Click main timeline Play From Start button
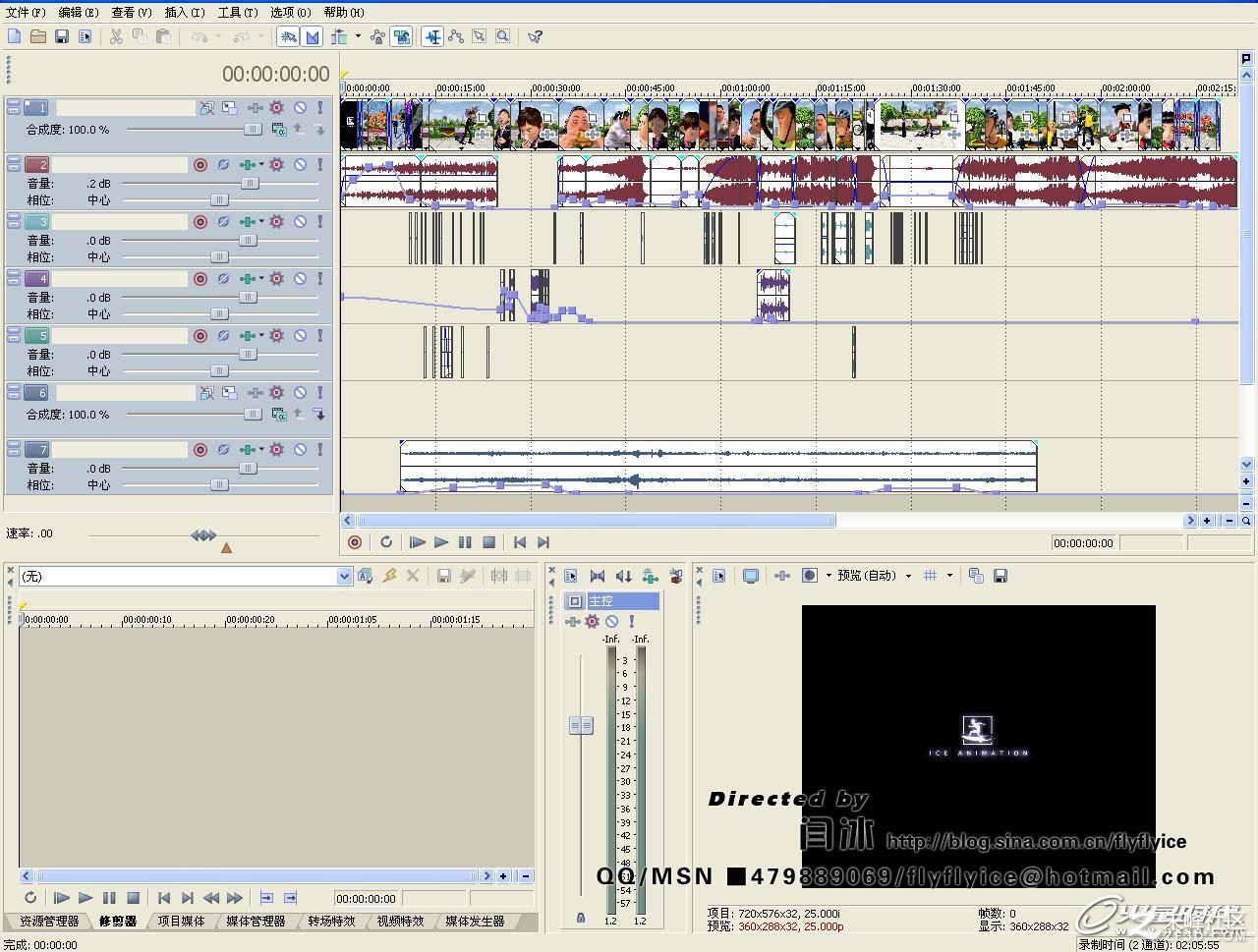The height and width of the screenshot is (952, 1258). point(418,542)
